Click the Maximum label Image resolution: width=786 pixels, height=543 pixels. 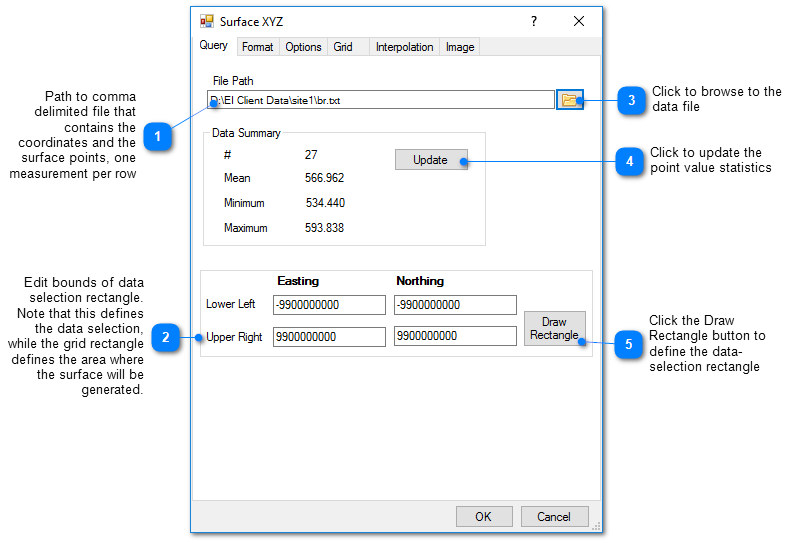pos(246,228)
